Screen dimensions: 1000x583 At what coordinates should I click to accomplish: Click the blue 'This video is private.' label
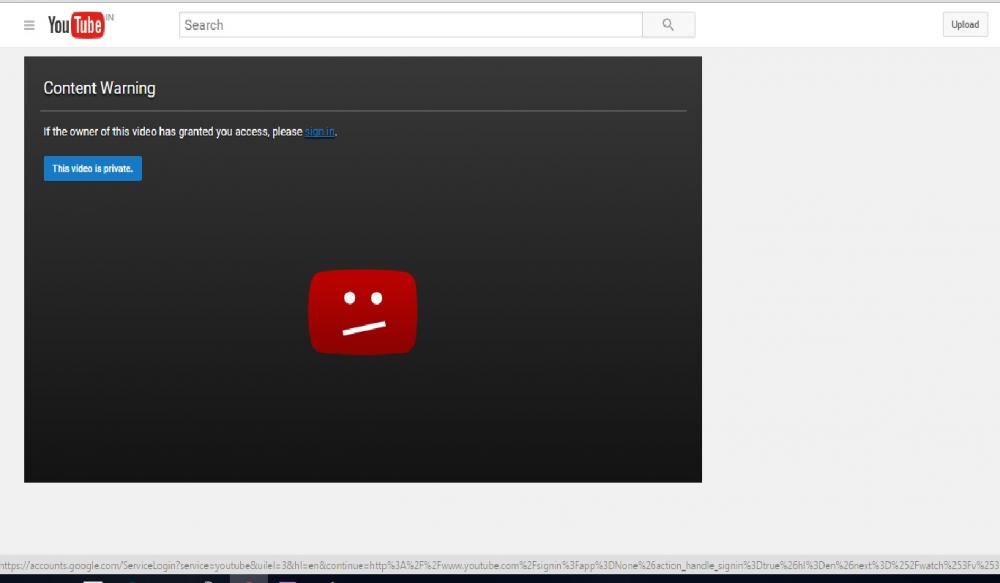[92, 169]
